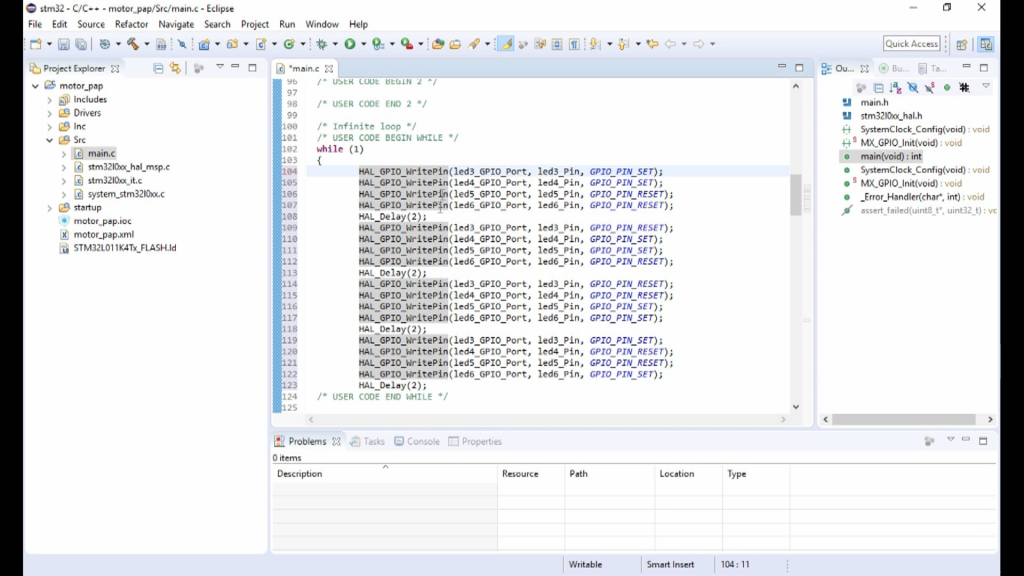The image size is (1024, 576).
Task: Open the Refactor menu
Action: 131,24
